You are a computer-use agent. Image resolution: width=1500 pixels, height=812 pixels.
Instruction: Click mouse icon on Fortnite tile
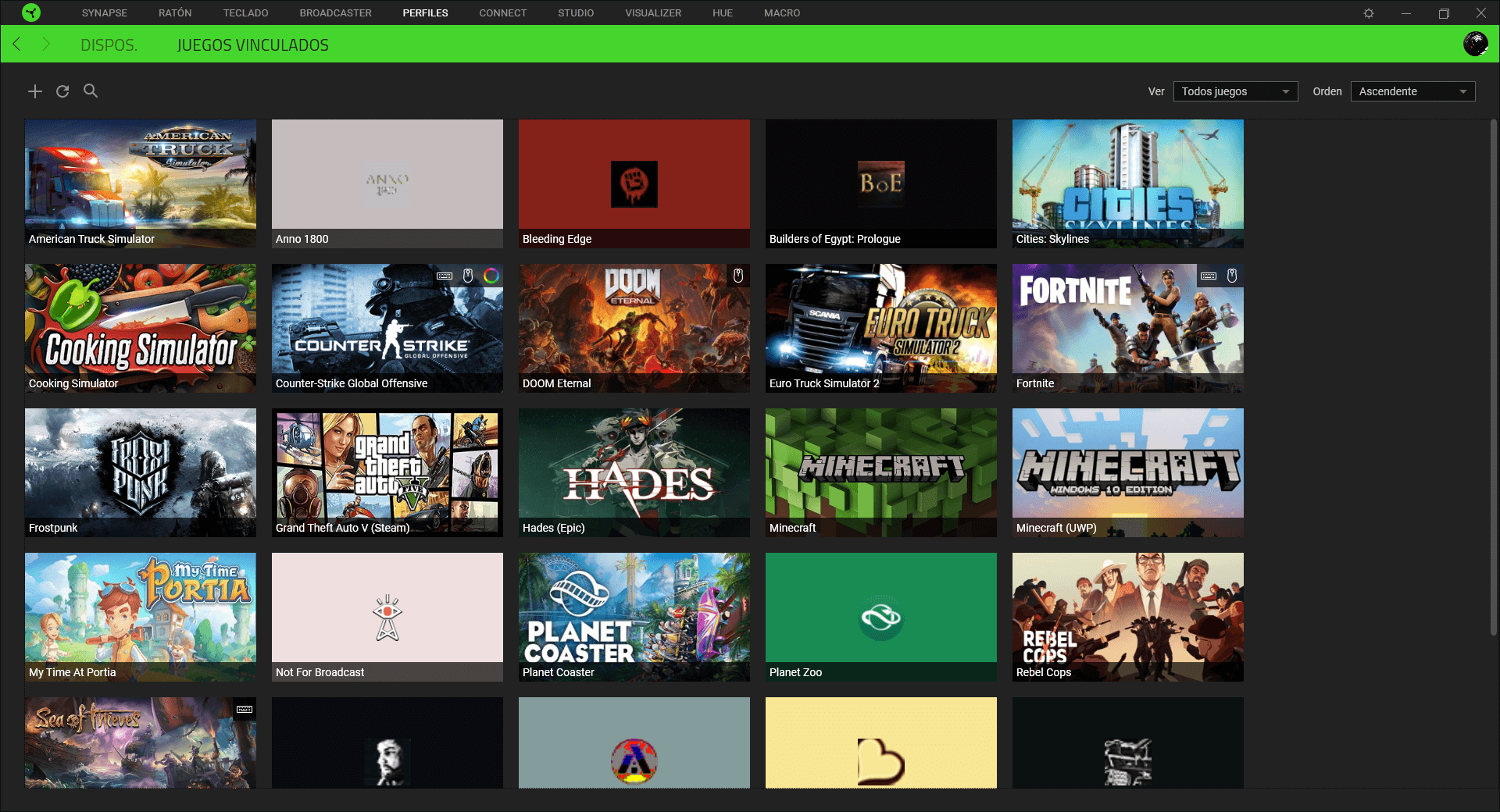[x=1232, y=276]
